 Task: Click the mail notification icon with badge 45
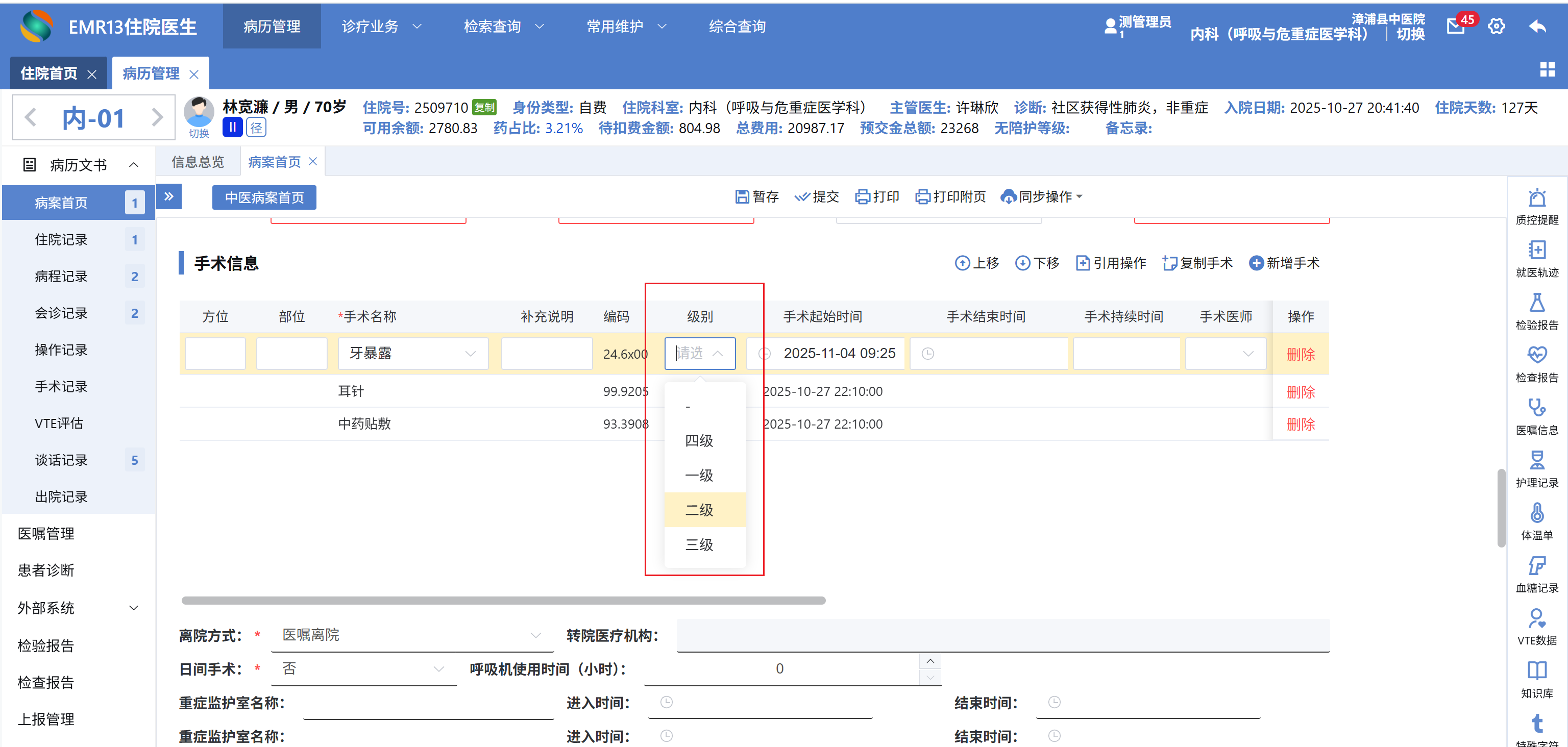coord(1456,26)
